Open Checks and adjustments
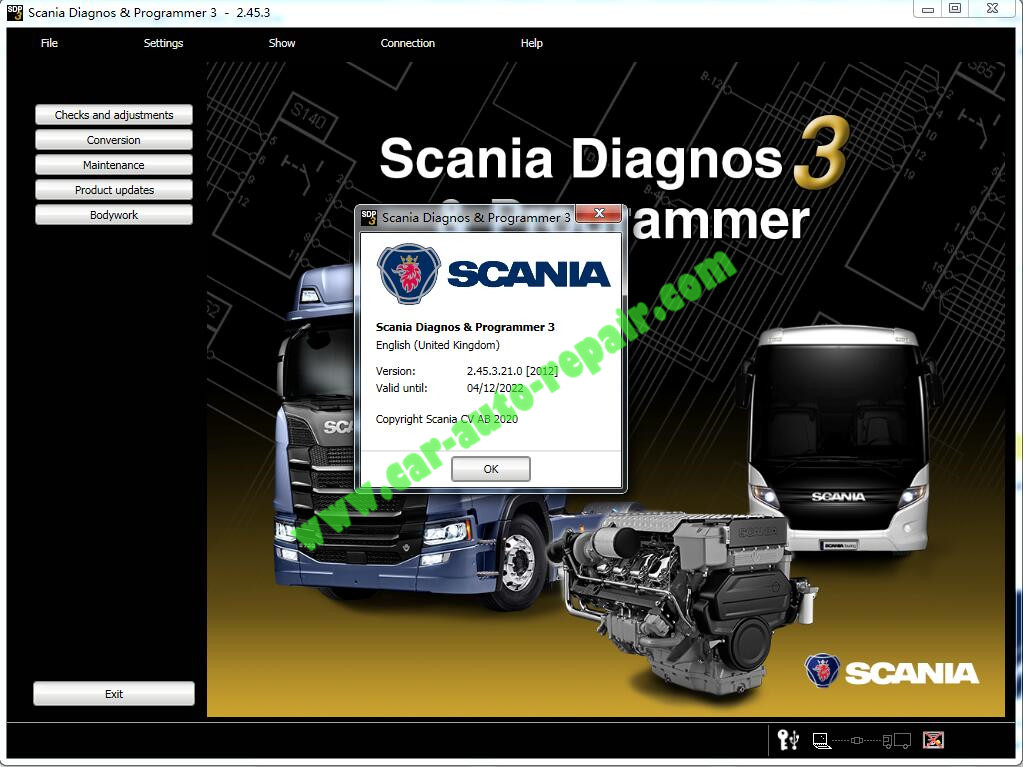The image size is (1023, 767). (x=114, y=115)
